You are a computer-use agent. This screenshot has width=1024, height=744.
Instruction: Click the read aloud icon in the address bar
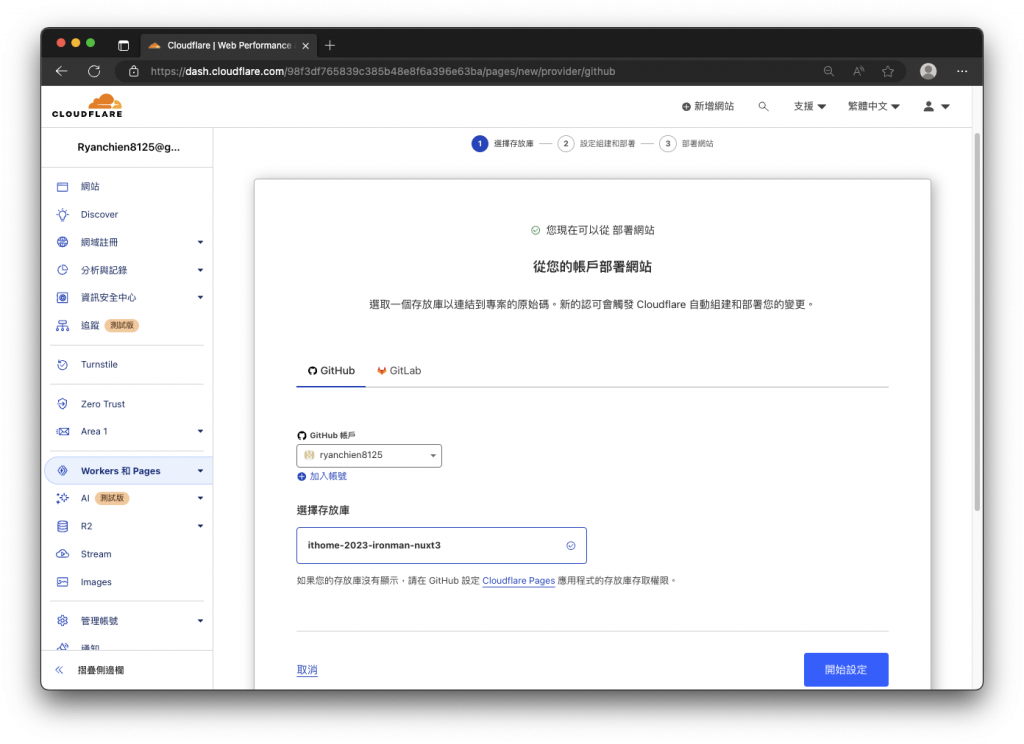858,71
